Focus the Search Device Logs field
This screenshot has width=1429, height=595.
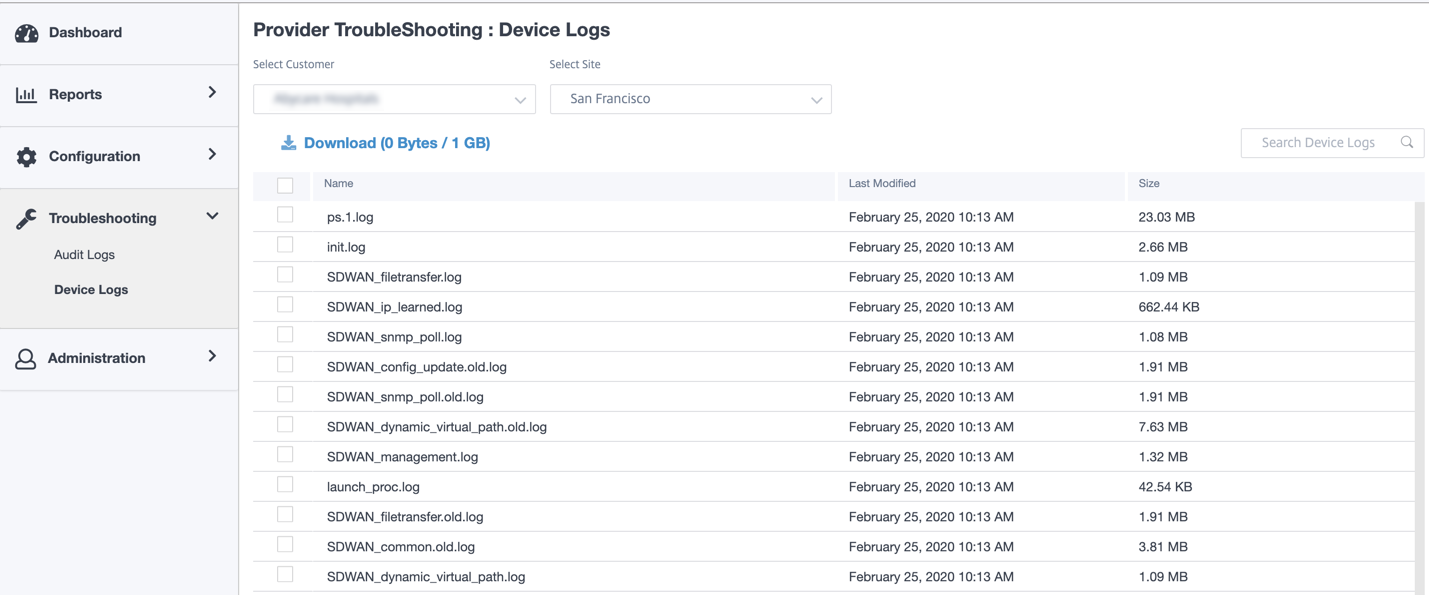click(x=1332, y=143)
